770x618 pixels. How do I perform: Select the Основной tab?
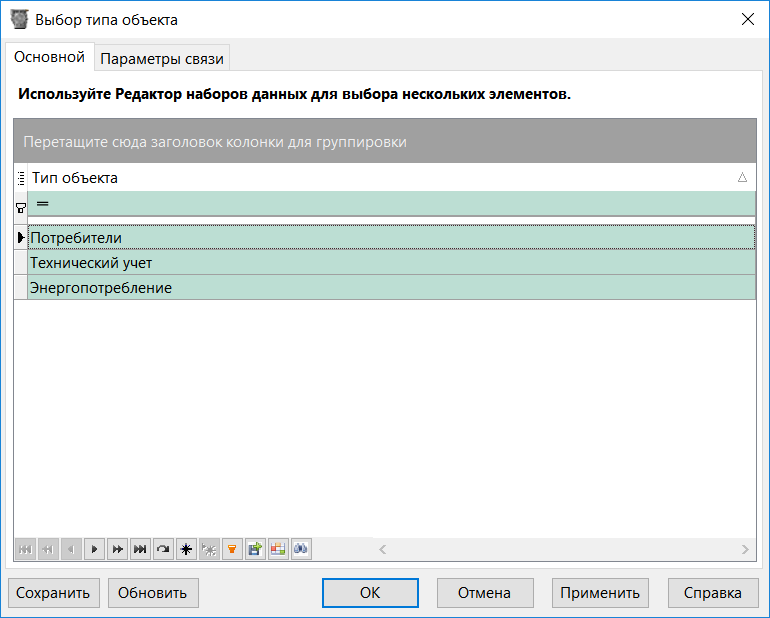(x=49, y=58)
